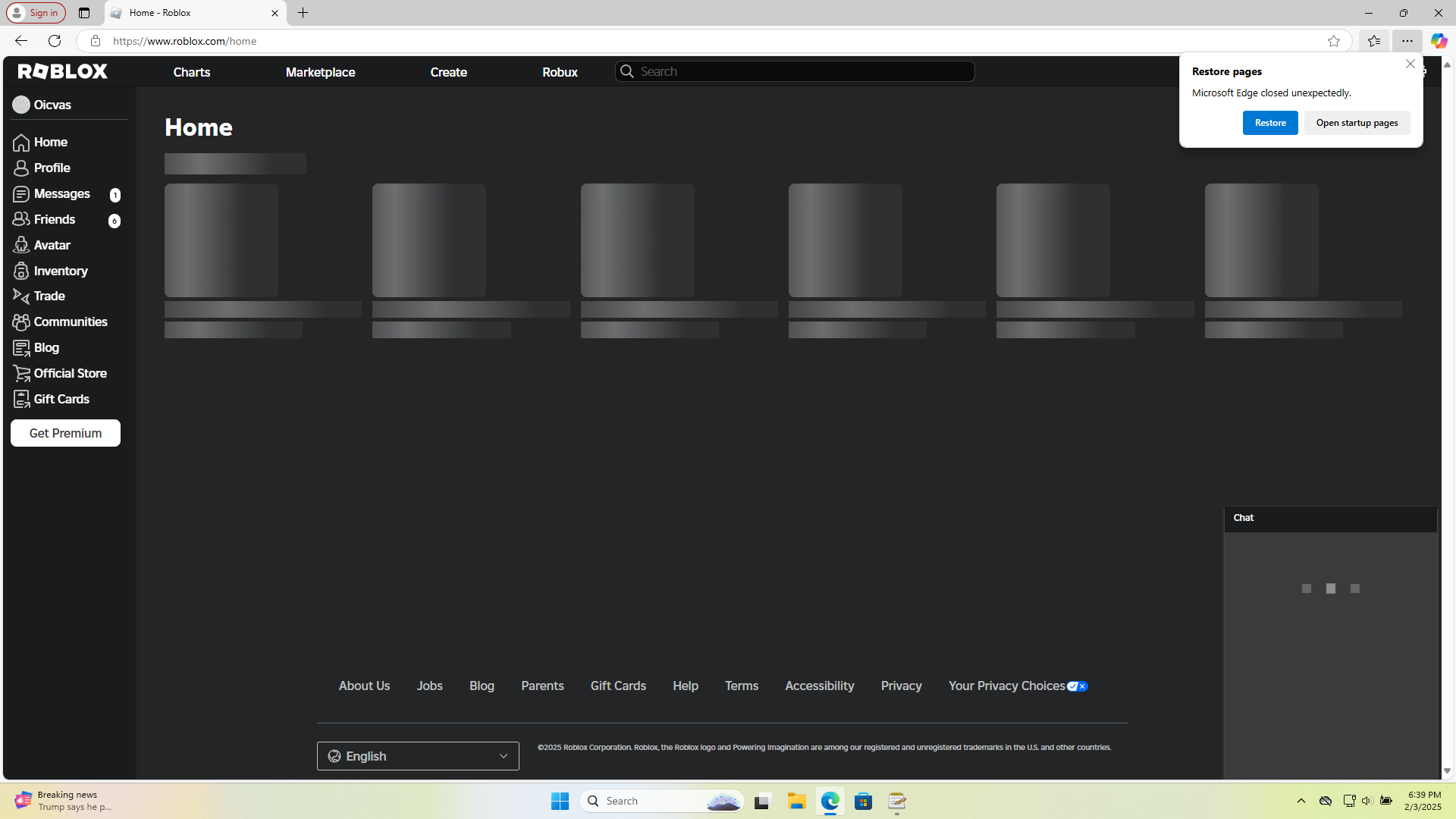Viewport: 1456px width, 819px height.
Task: Click the Messages icon in sidebar
Action: point(21,194)
